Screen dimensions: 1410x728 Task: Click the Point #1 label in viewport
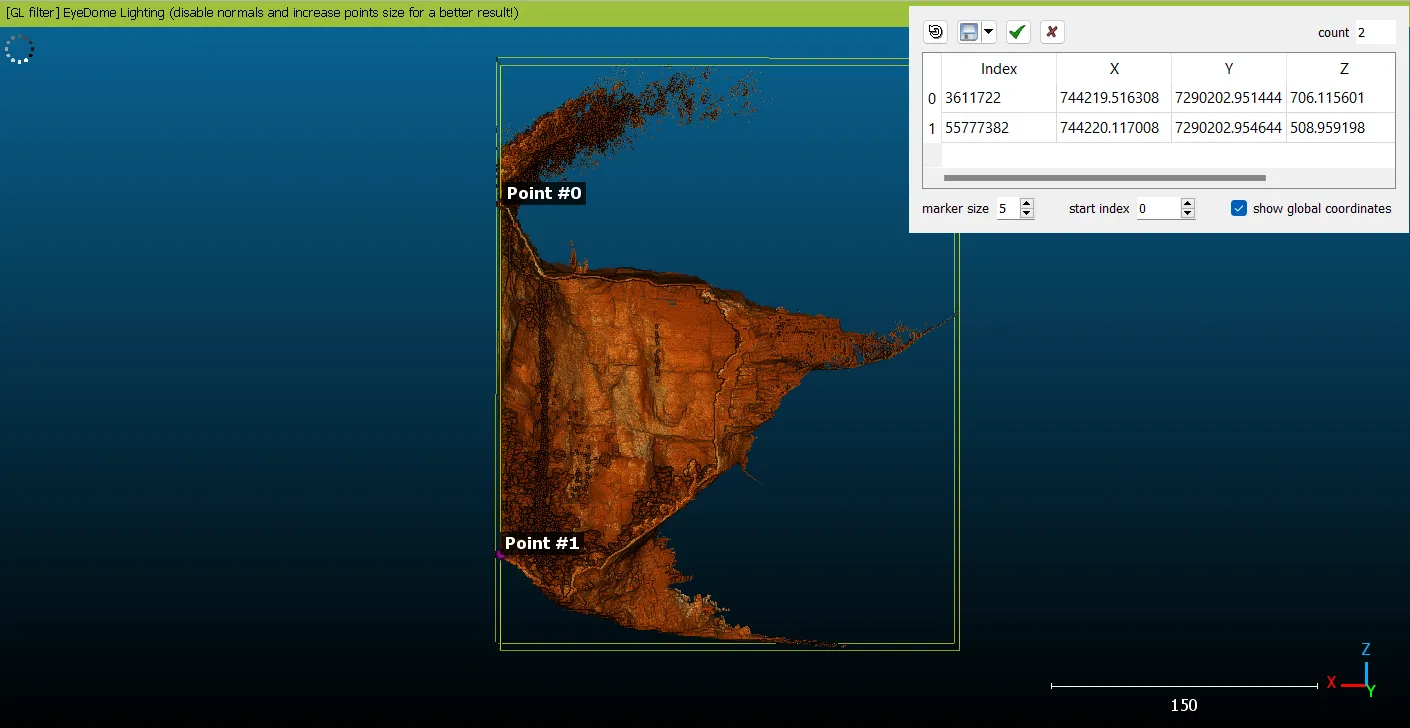[x=541, y=543]
